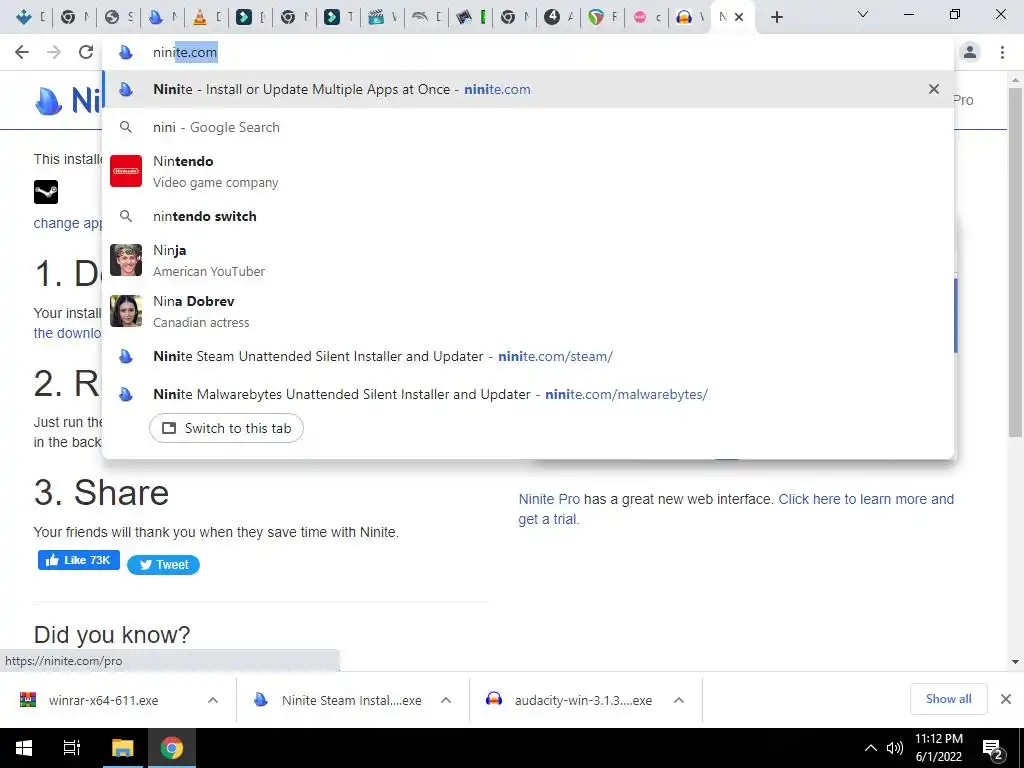Click the Tweet button
Image resolution: width=1024 pixels, height=768 pixels.
(163, 565)
